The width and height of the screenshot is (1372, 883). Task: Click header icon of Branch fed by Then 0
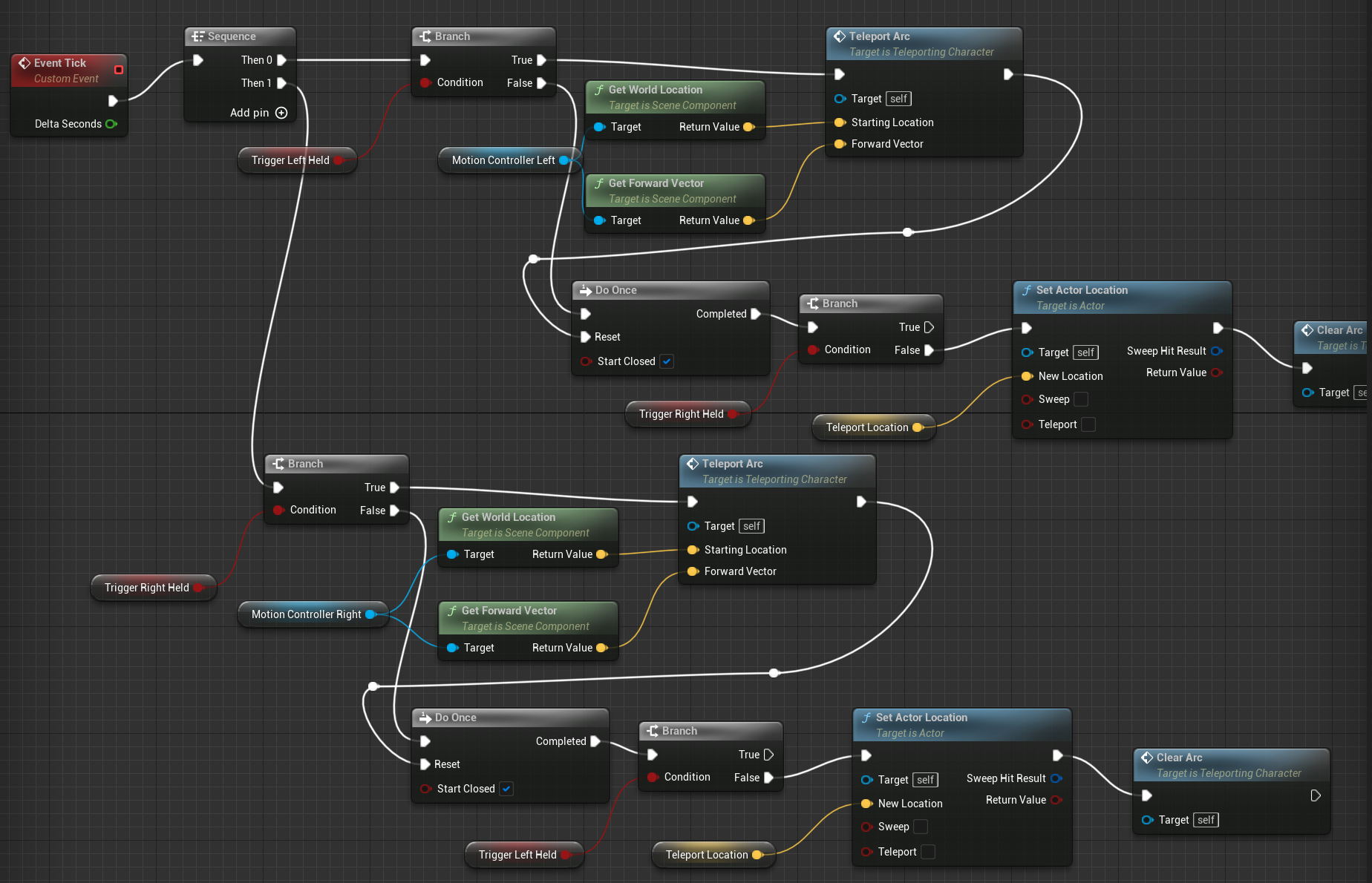(x=425, y=36)
